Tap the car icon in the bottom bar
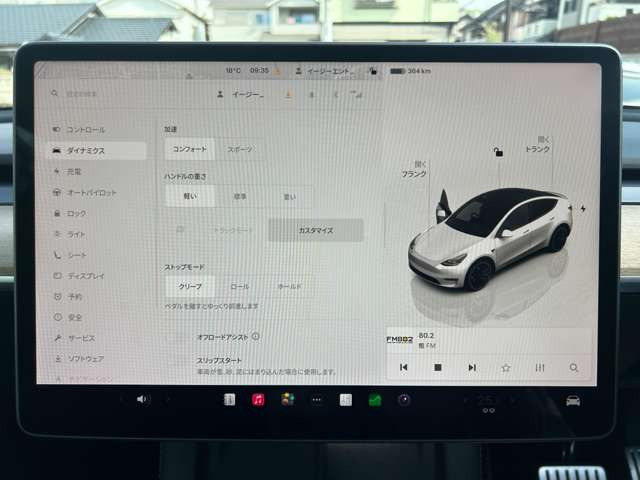The height and width of the screenshot is (480, 640). point(572,400)
